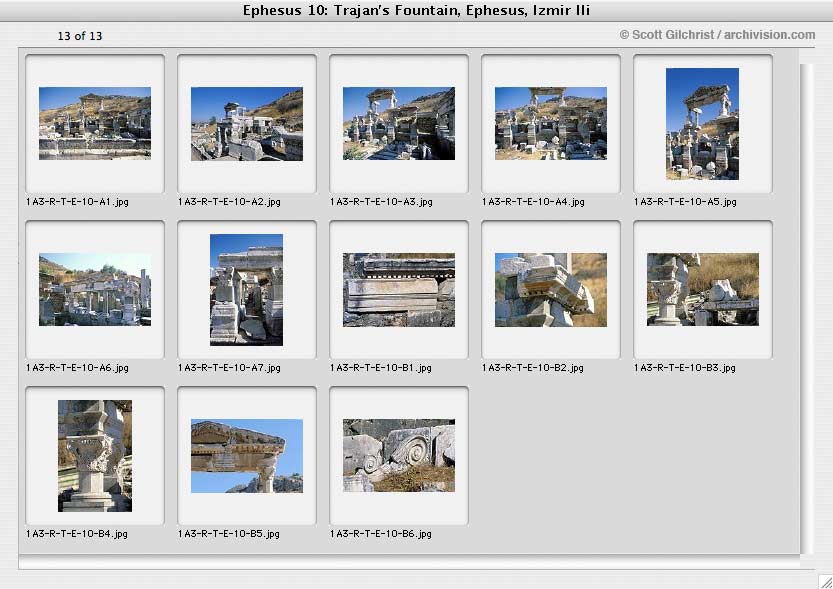Click filename label 1A3-R-T-E-10-B5.jpg
Screen dimensions: 833x589
click(x=228, y=534)
